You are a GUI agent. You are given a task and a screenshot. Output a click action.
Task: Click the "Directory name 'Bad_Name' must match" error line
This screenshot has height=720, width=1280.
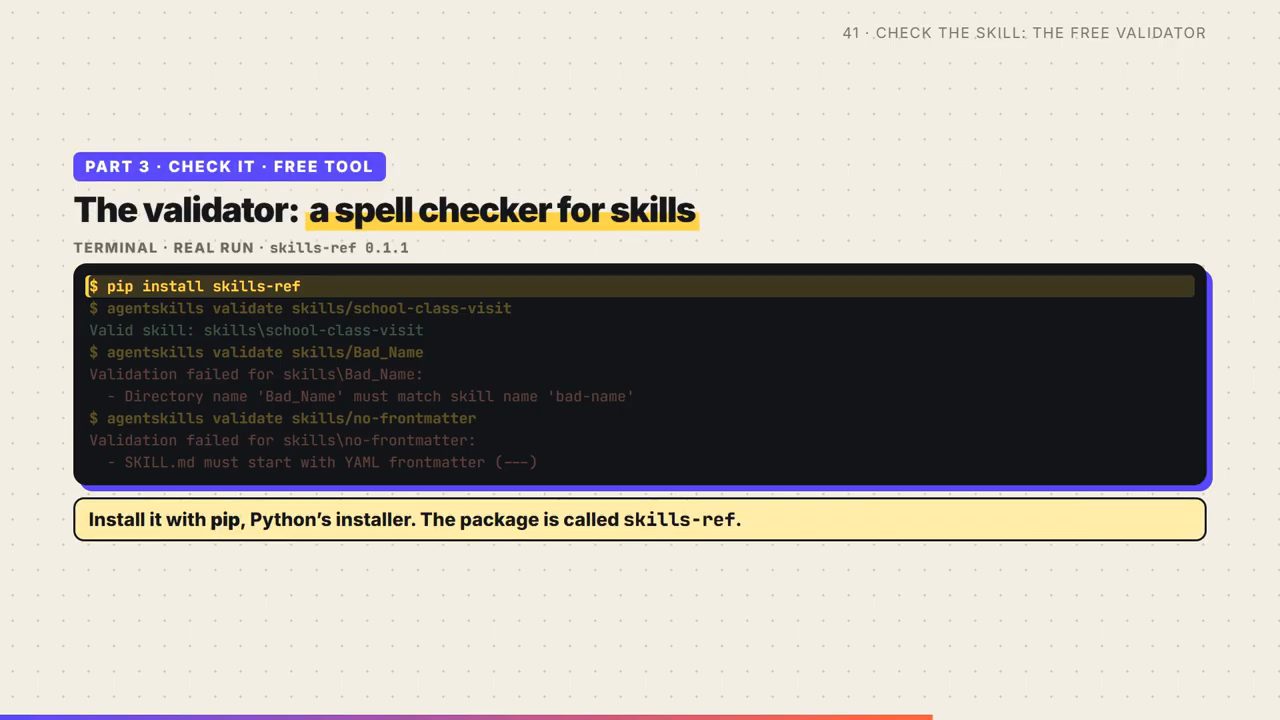click(370, 396)
